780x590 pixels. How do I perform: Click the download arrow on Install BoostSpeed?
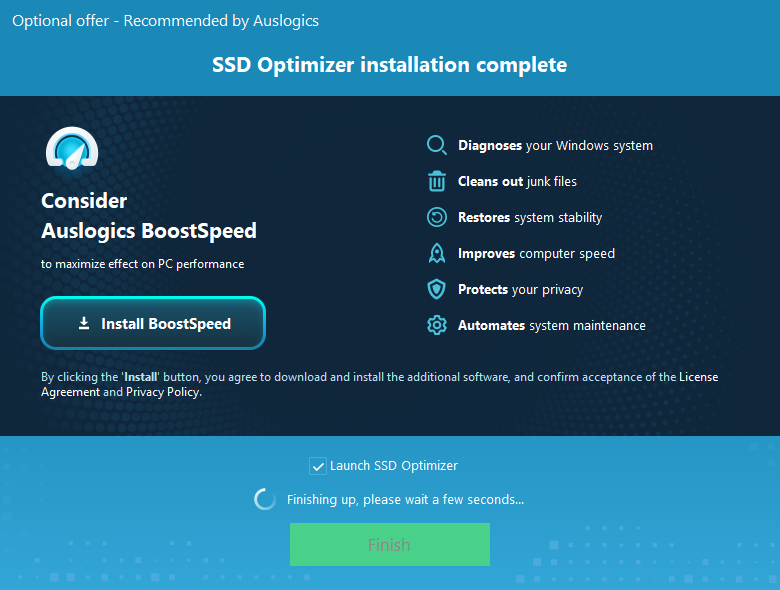click(x=84, y=323)
